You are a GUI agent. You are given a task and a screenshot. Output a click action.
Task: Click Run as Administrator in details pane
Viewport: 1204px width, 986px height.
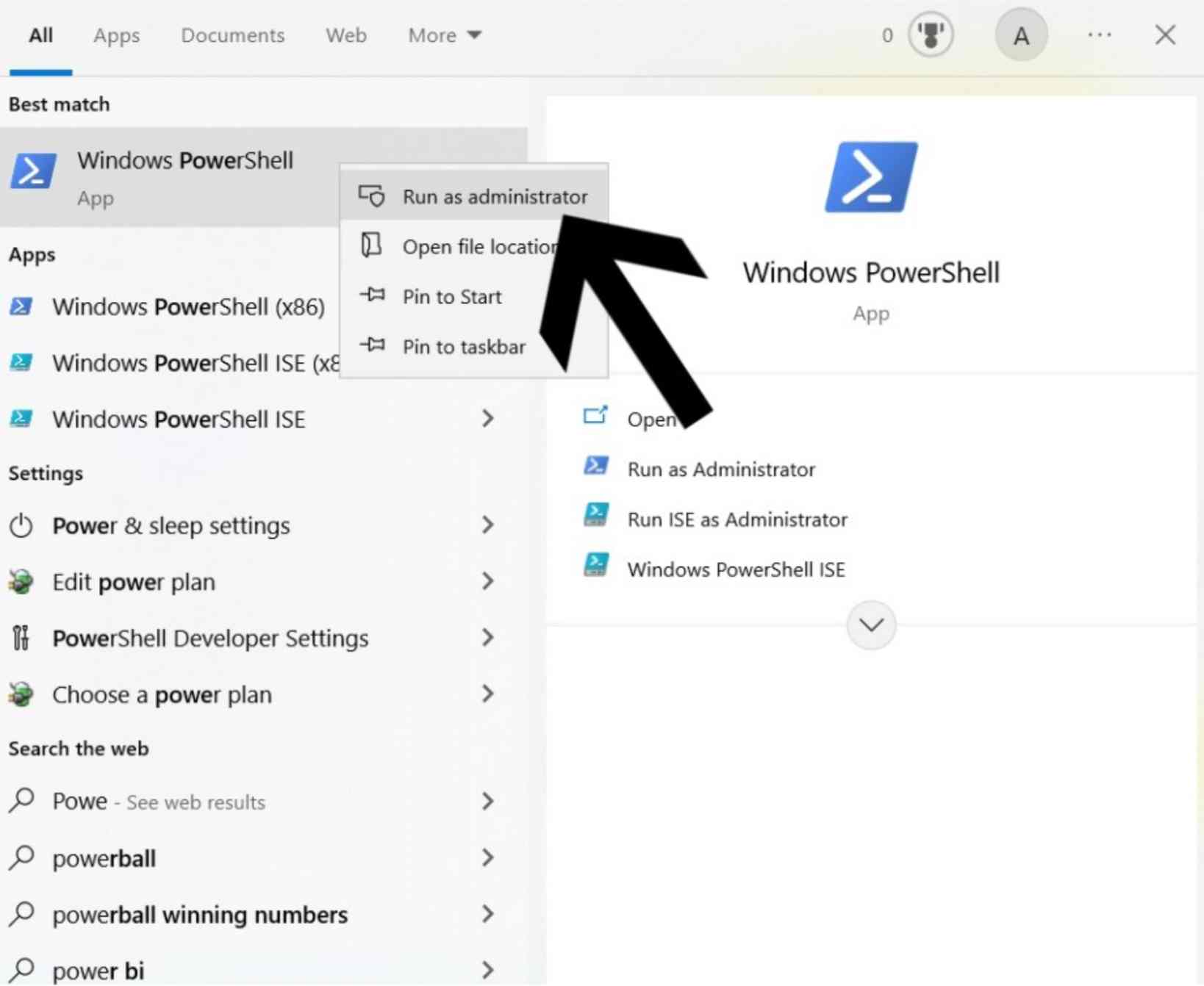point(721,469)
